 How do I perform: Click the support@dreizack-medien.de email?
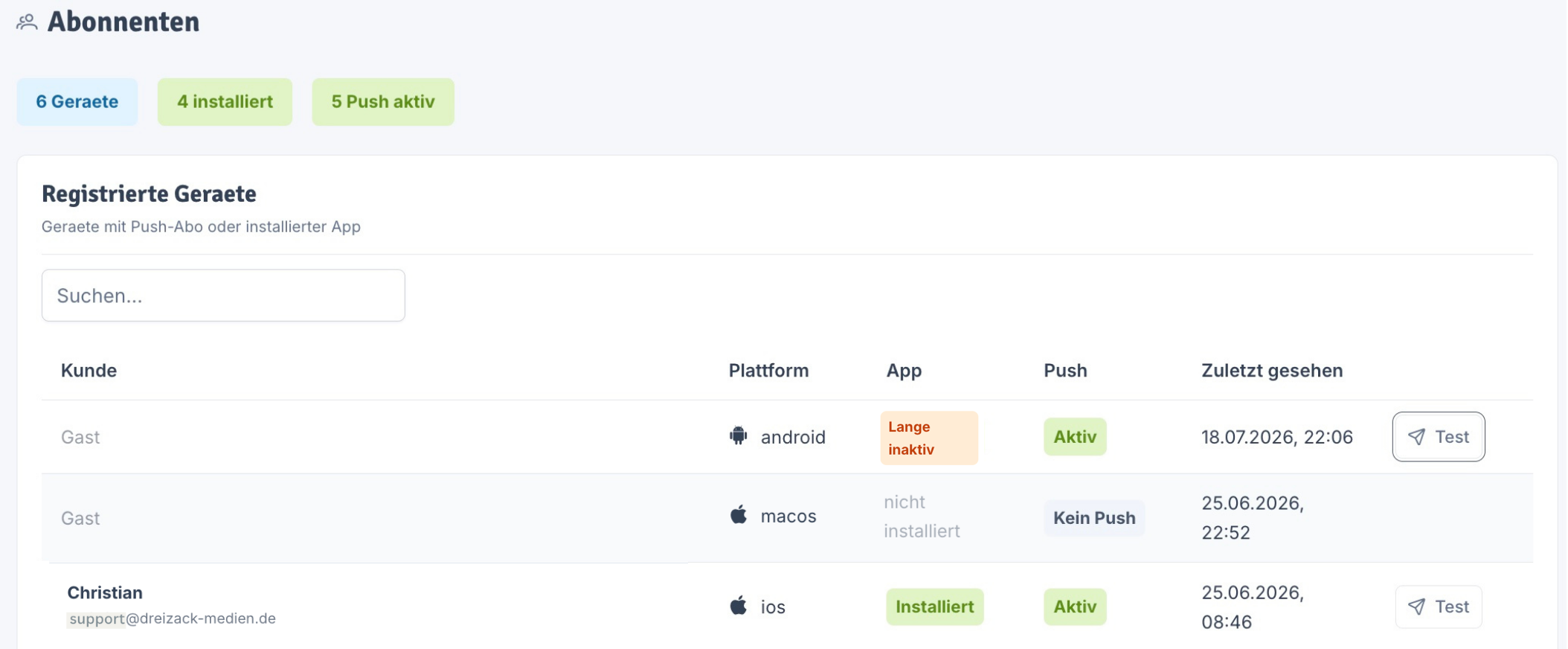[x=172, y=618]
